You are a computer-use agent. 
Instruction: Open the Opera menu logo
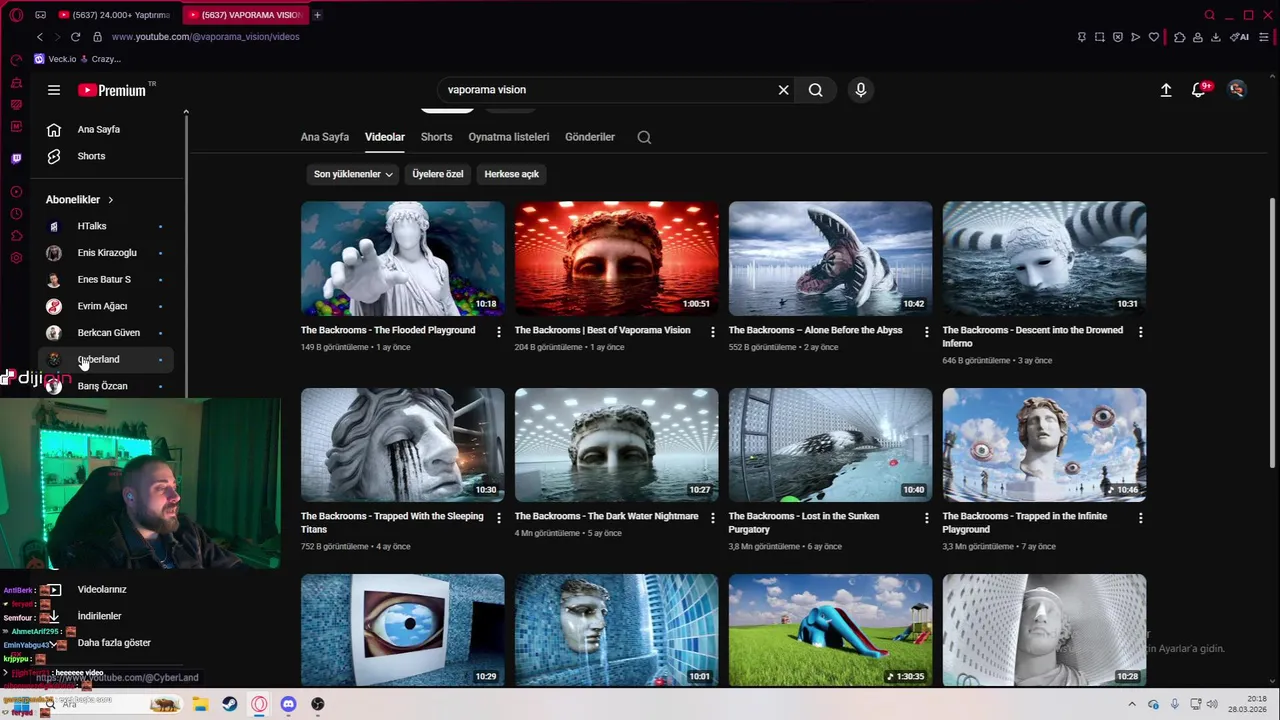pos(16,15)
